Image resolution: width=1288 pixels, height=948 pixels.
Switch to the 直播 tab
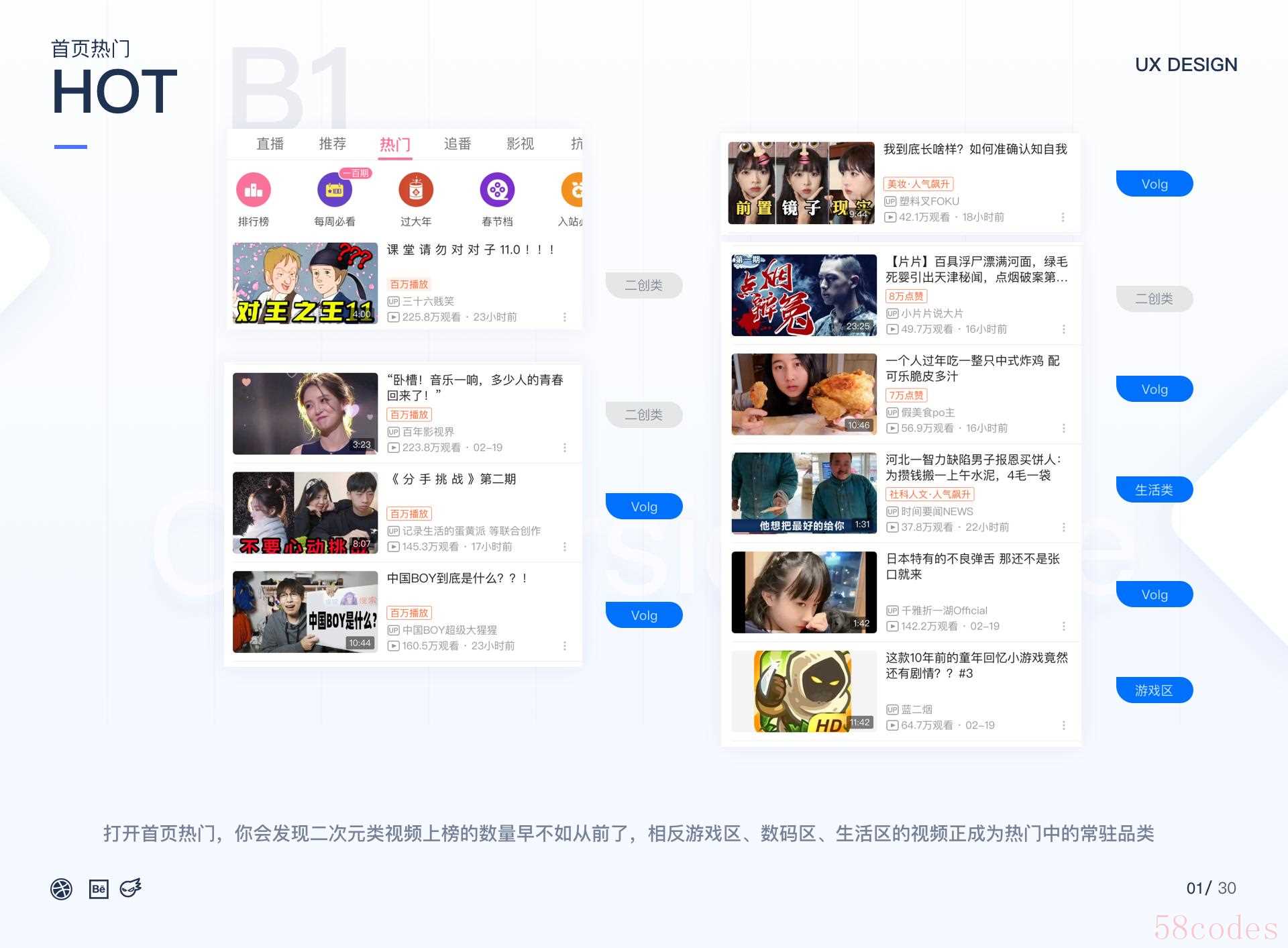pos(270,144)
